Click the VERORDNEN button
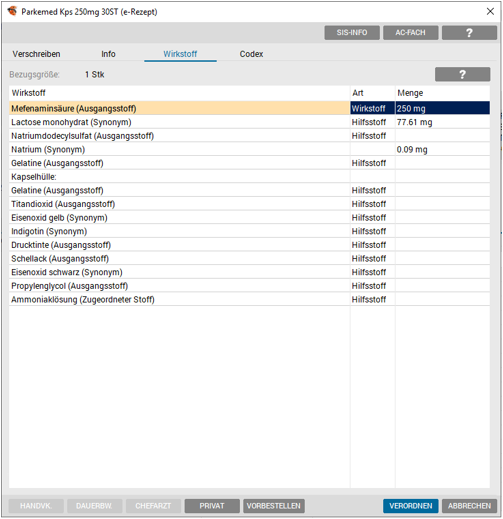 (411, 506)
